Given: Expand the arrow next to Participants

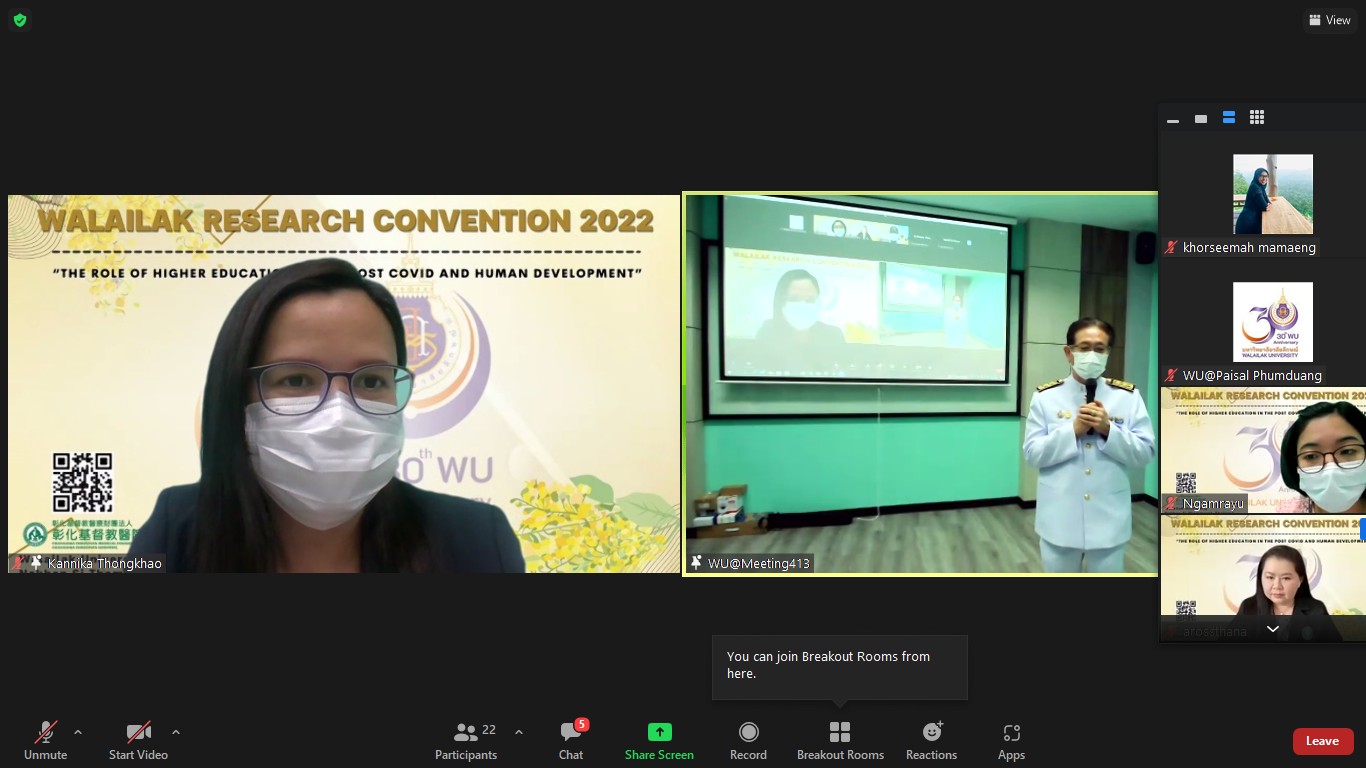Looking at the screenshot, I should [519, 732].
